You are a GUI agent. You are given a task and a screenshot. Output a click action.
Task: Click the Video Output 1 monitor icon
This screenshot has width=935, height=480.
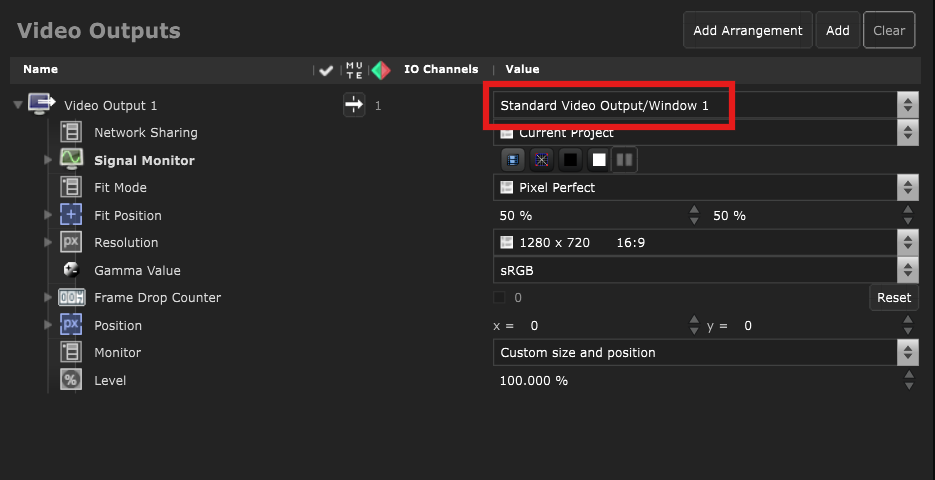coord(42,105)
